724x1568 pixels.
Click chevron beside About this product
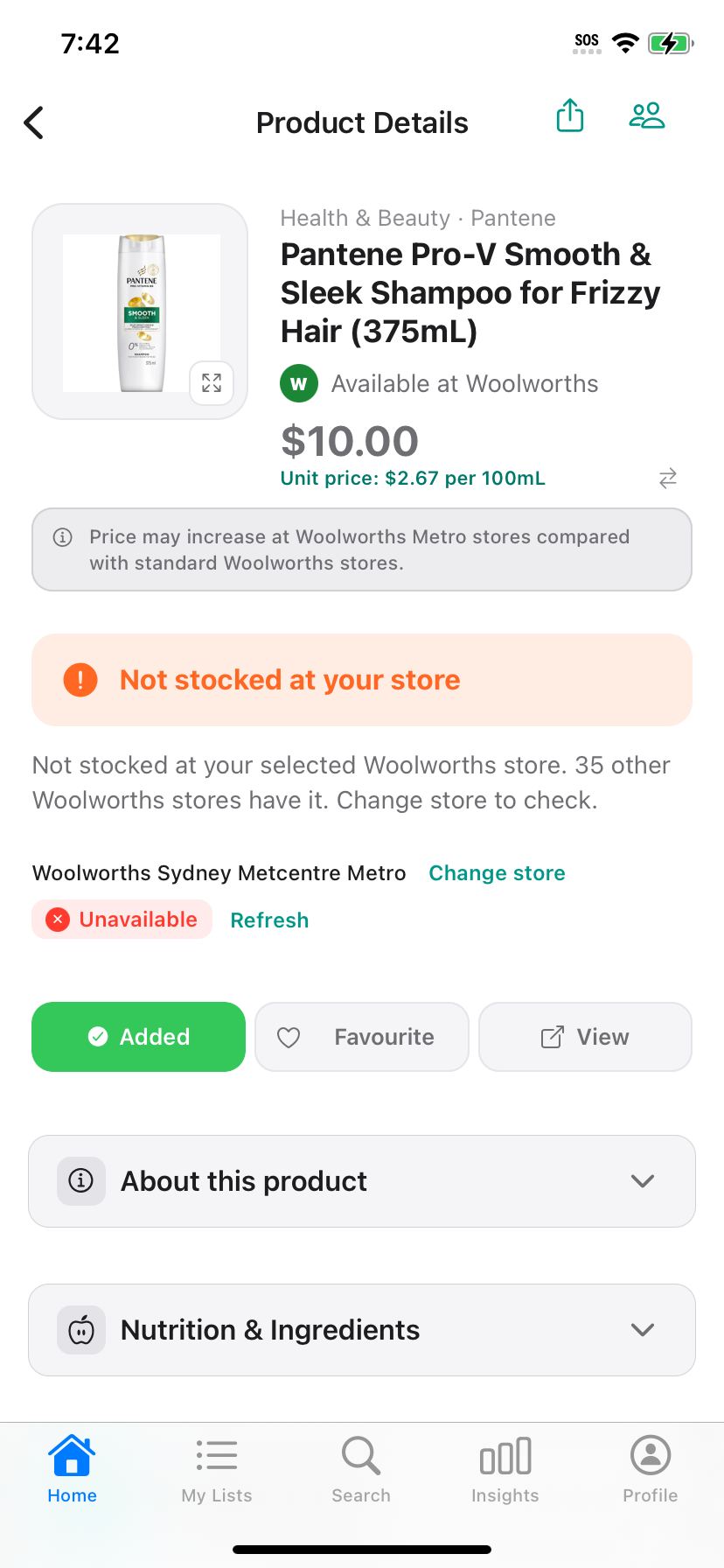point(643,1181)
